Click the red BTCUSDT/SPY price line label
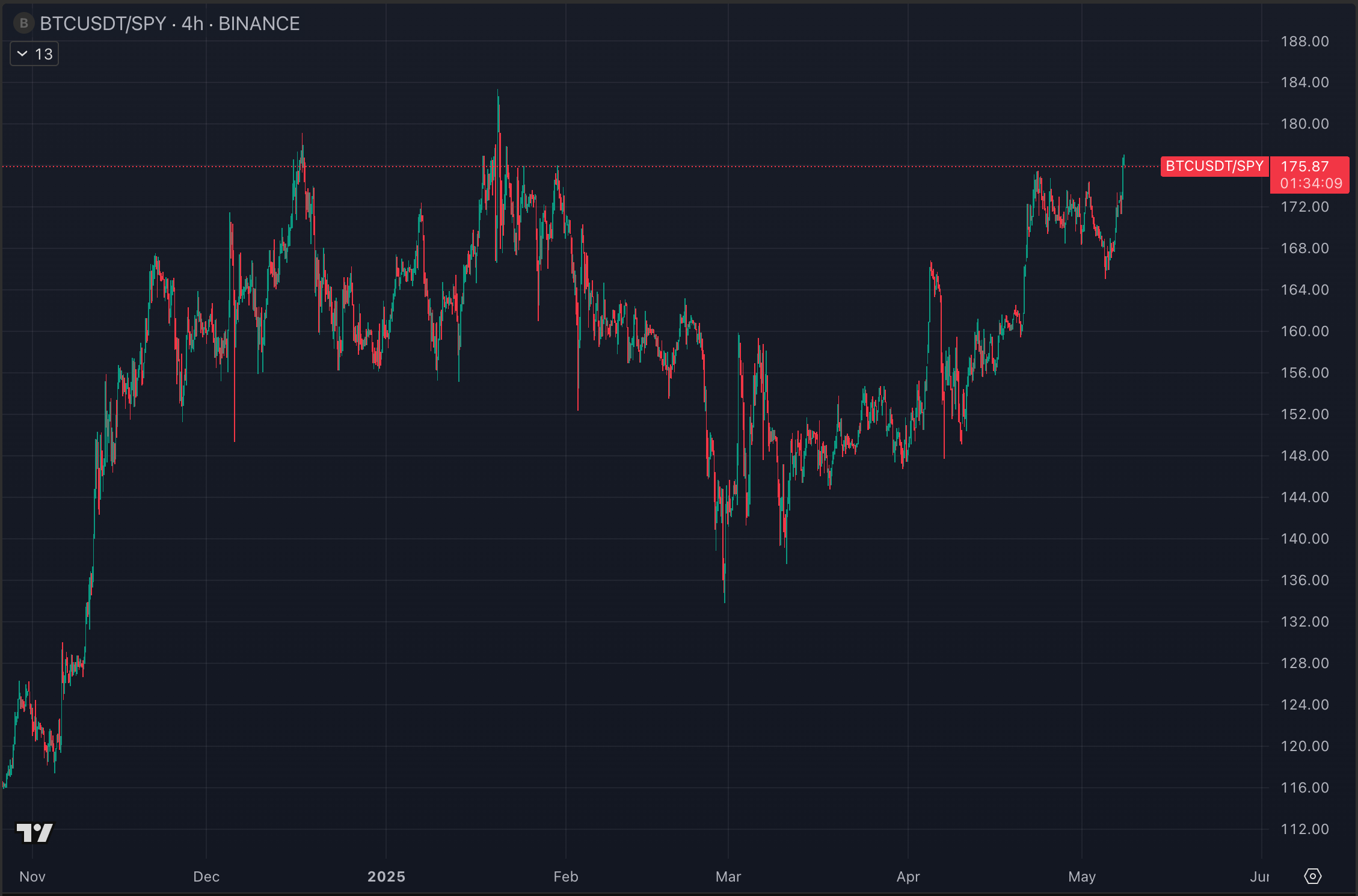 (1214, 166)
